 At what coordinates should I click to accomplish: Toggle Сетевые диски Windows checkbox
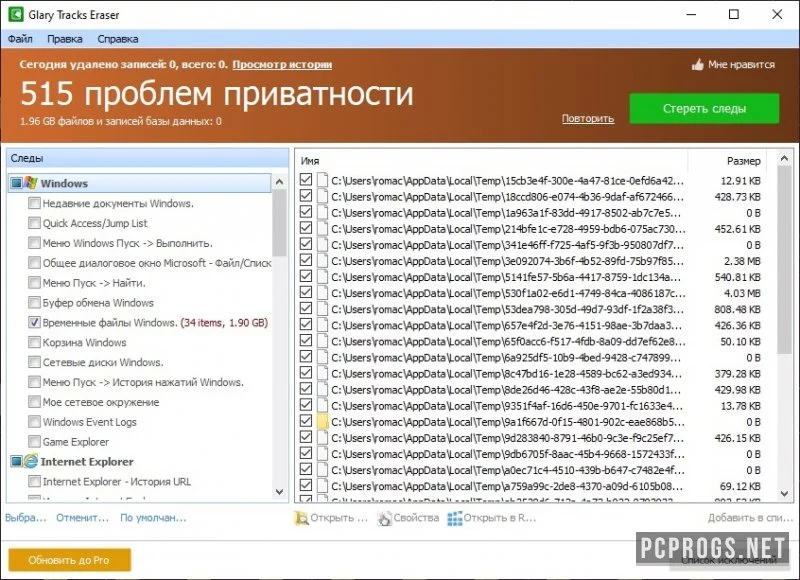[x=34, y=362]
